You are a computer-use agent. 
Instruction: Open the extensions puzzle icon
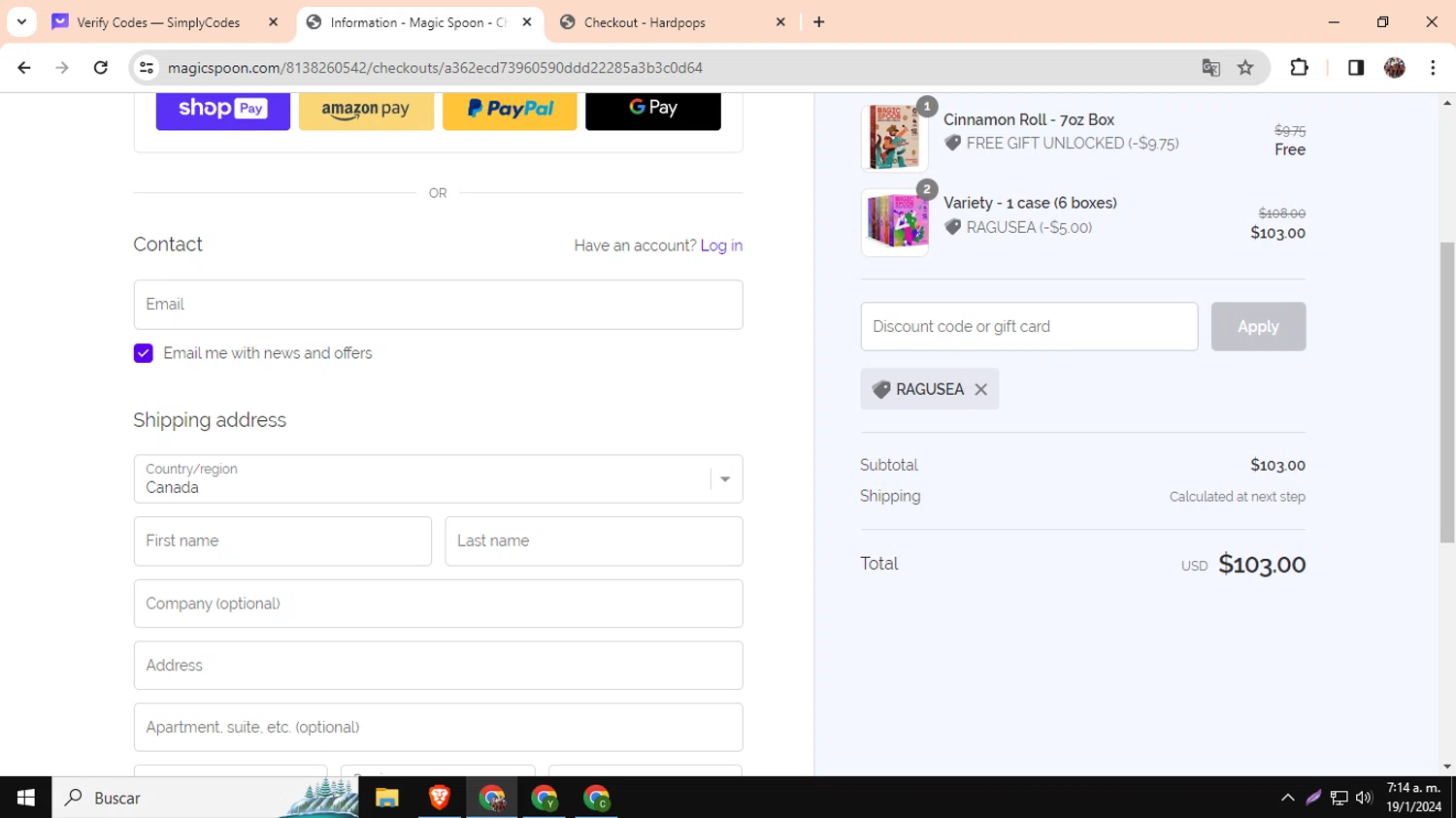pyautogui.click(x=1299, y=68)
